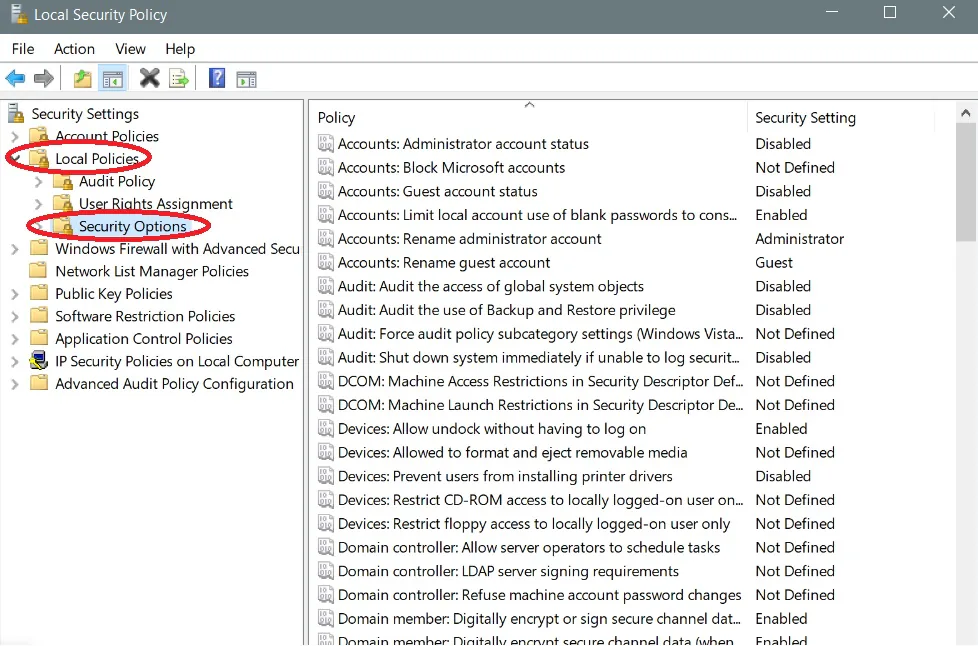Image resolution: width=978 pixels, height=646 pixels.
Task: Click the IP Security Policies computer icon
Action: point(39,360)
